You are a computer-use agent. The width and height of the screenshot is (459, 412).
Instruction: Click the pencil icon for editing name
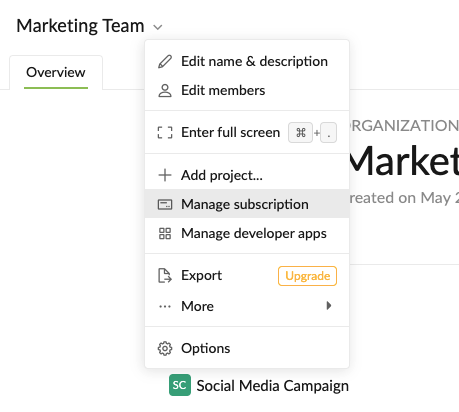tap(165, 62)
